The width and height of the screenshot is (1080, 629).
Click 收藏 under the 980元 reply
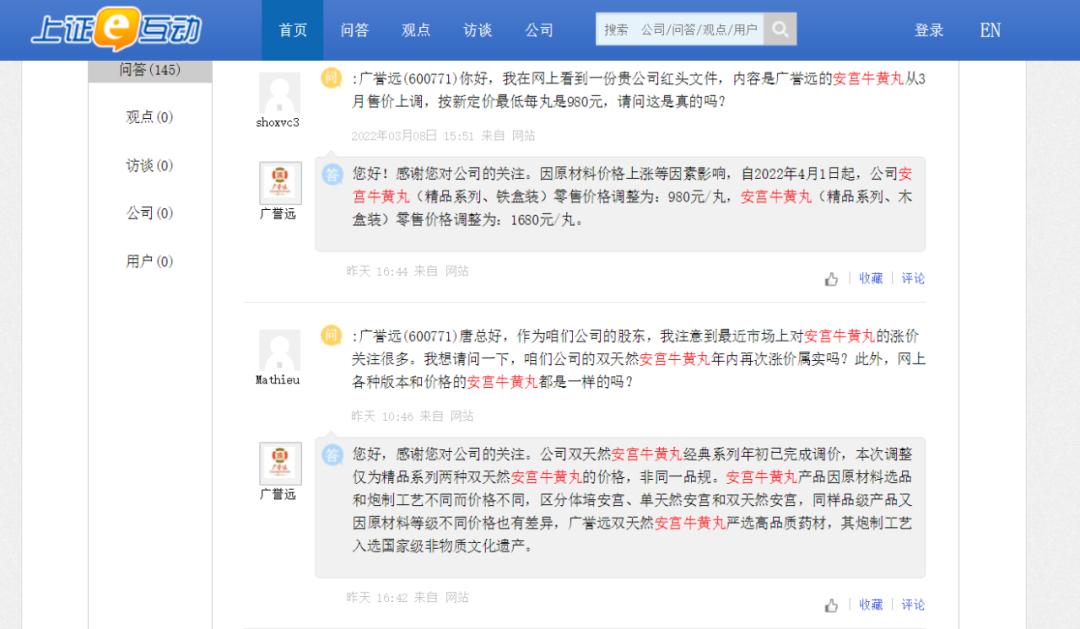871,278
